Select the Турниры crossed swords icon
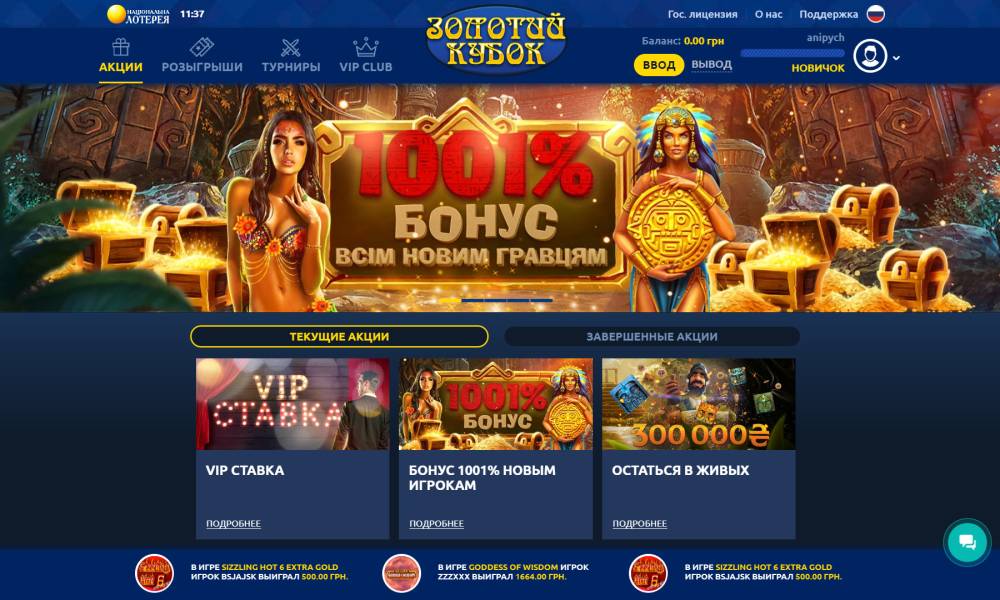1000x600 pixels. tap(291, 47)
